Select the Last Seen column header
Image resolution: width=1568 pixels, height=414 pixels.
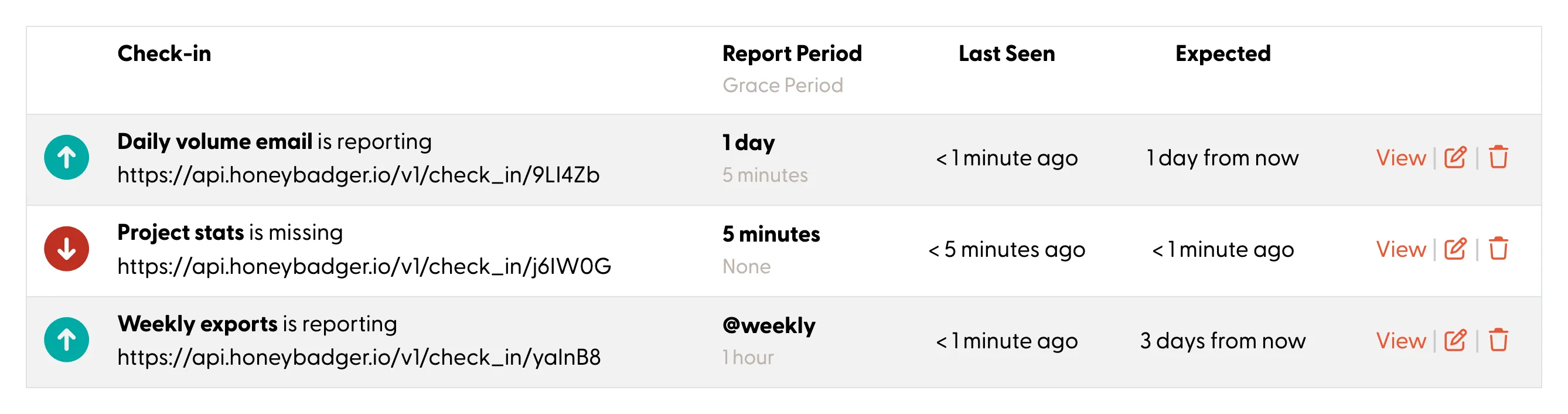1007,53
